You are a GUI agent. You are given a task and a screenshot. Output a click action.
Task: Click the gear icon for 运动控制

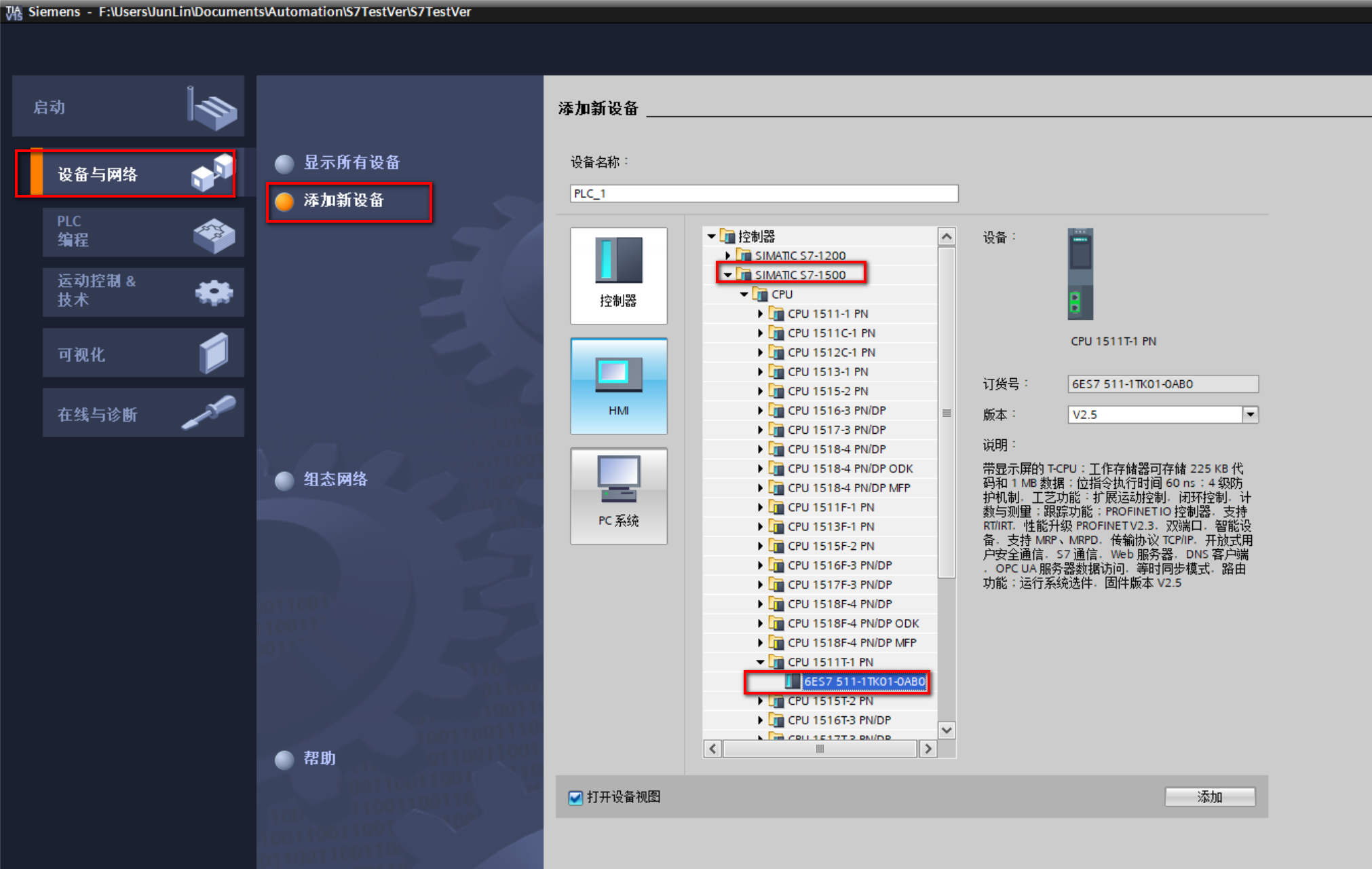point(214,293)
